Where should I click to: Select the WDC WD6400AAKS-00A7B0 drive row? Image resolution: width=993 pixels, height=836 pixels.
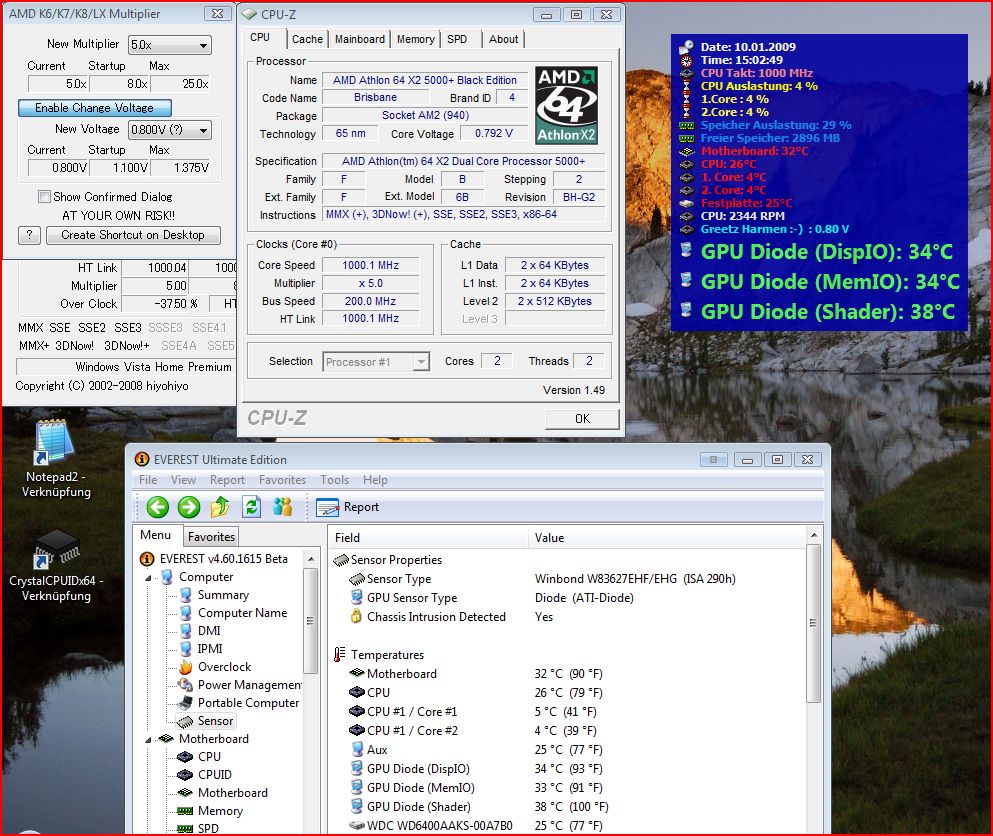(568, 826)
